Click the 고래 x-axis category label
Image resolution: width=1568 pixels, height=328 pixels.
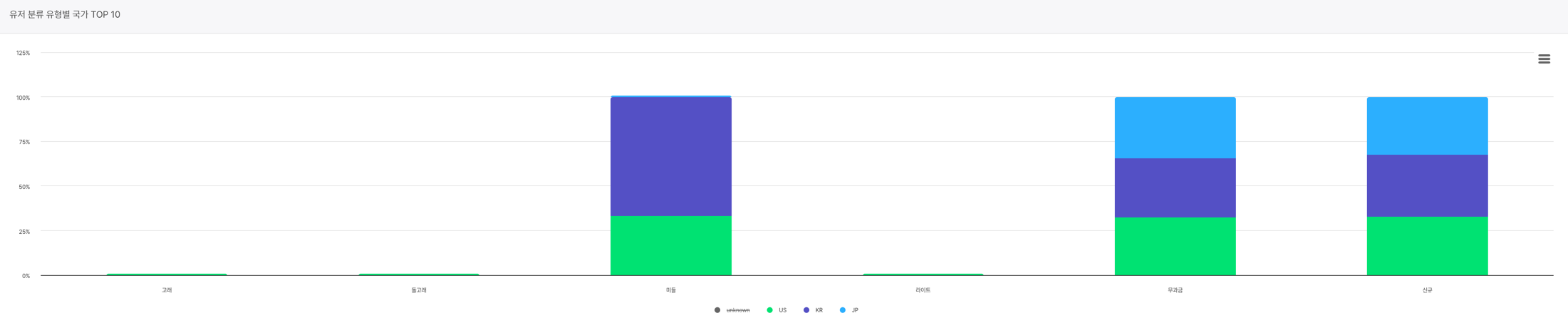click(x=167, y=290)
